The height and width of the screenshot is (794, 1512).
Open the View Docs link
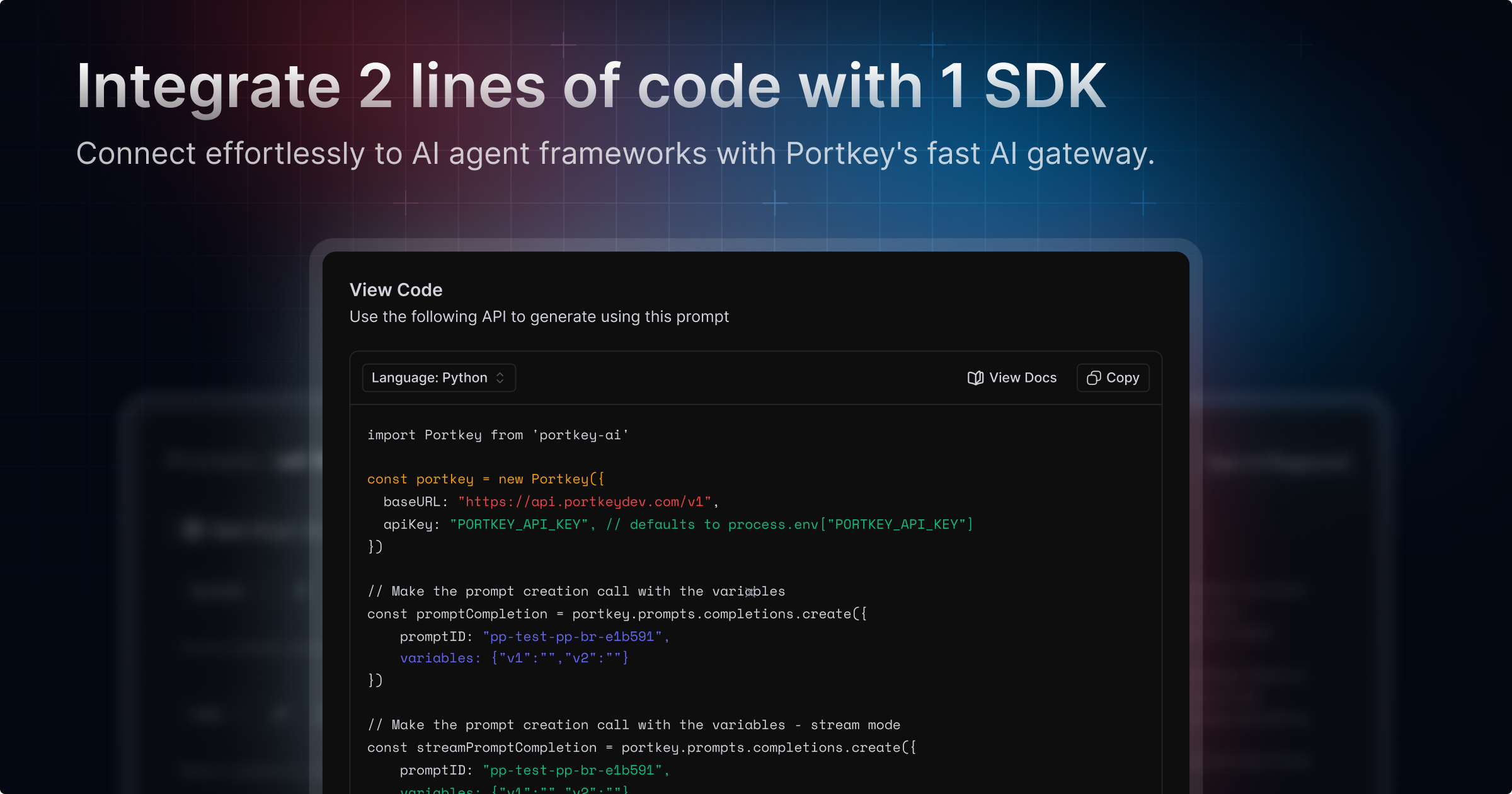click(x=1022, y=377)
